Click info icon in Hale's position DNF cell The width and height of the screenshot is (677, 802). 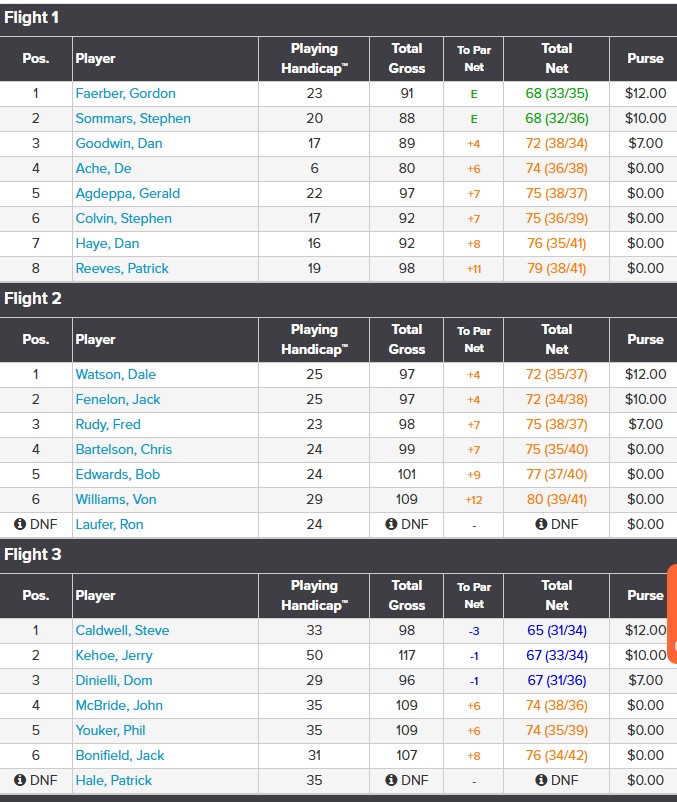20,780
